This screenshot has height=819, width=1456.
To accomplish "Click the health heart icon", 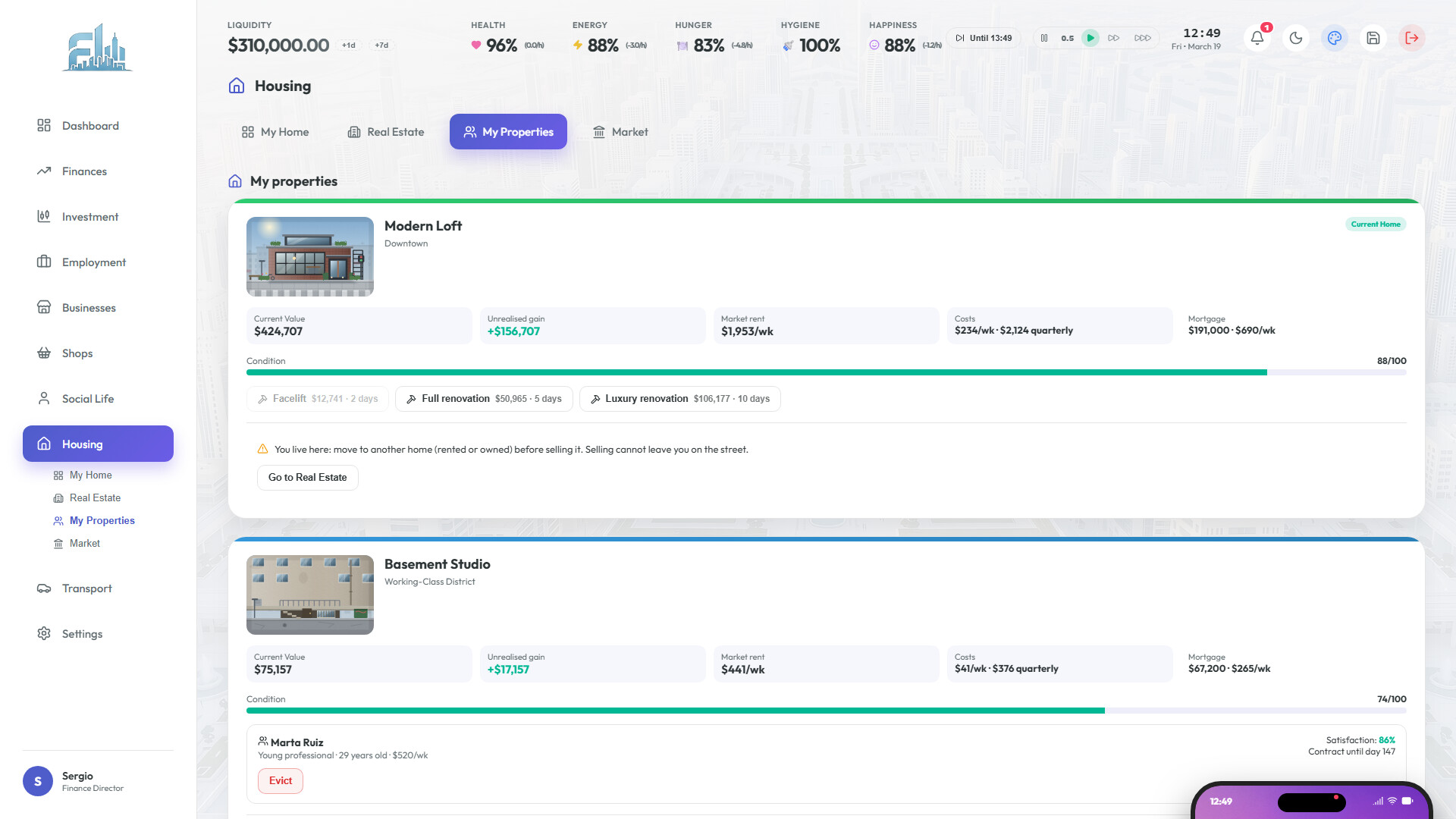I will 476,45.
